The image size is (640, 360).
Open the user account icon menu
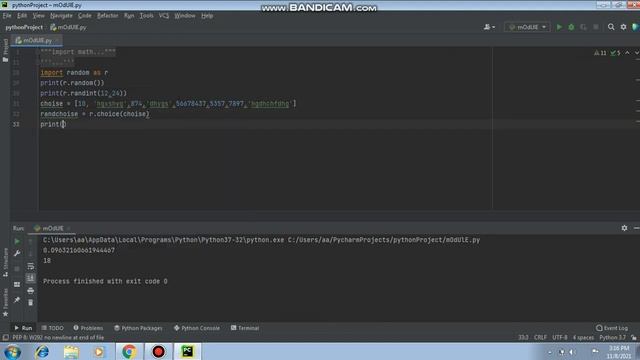489,27
